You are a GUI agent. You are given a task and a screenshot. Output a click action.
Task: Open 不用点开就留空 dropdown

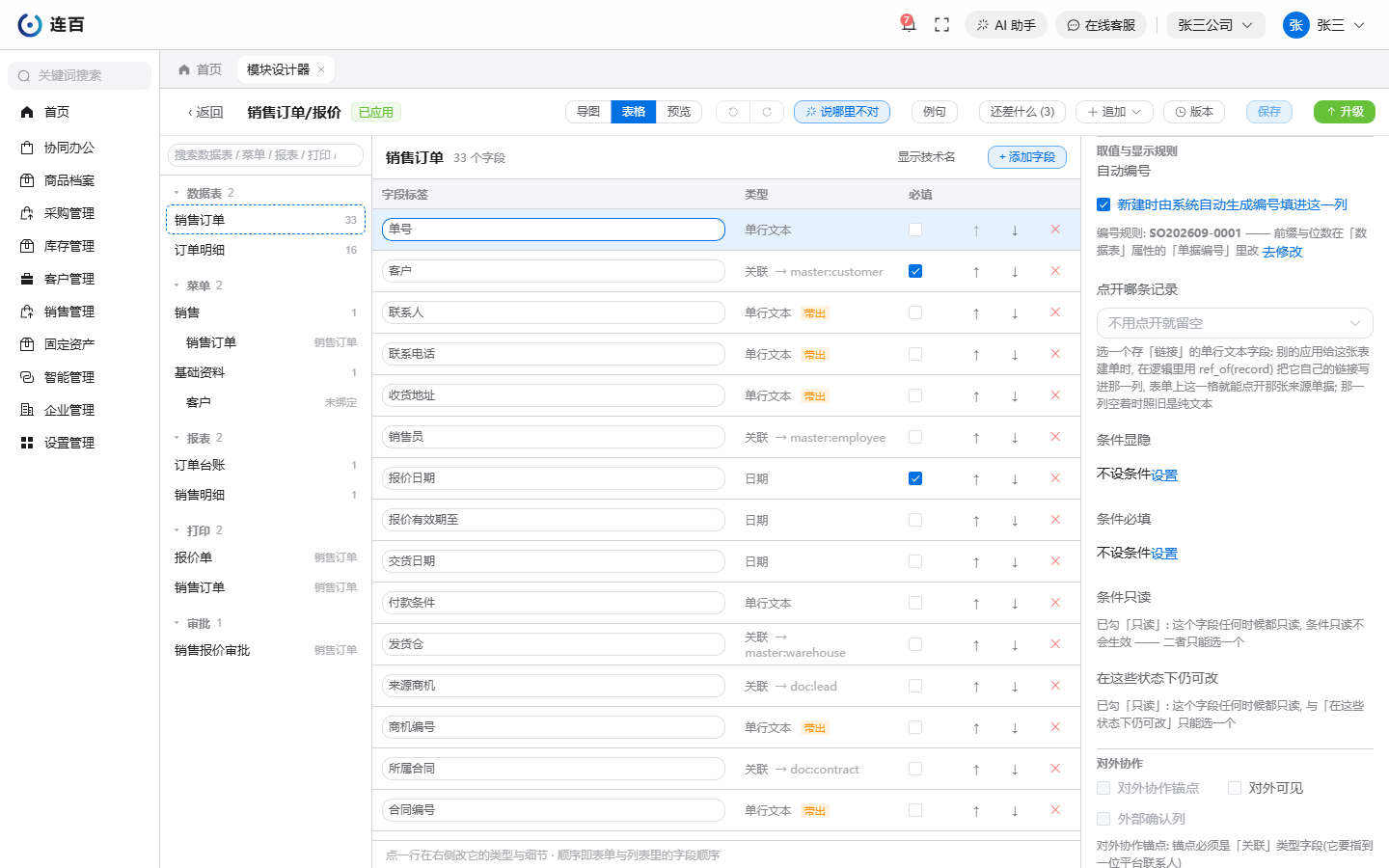pos(1235,323)
